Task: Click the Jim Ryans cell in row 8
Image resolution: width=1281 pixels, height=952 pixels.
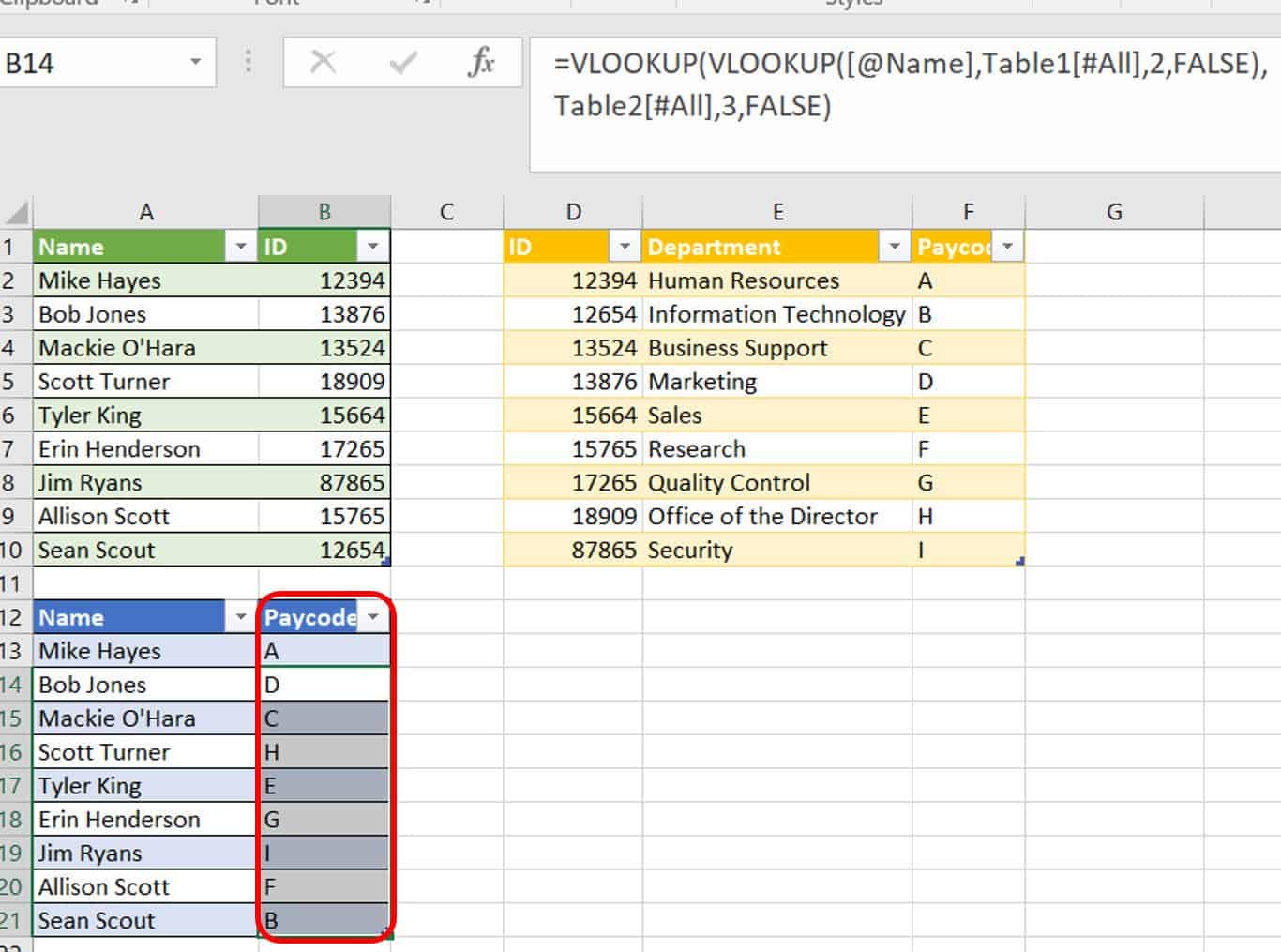Action: [x=146, y=483]
